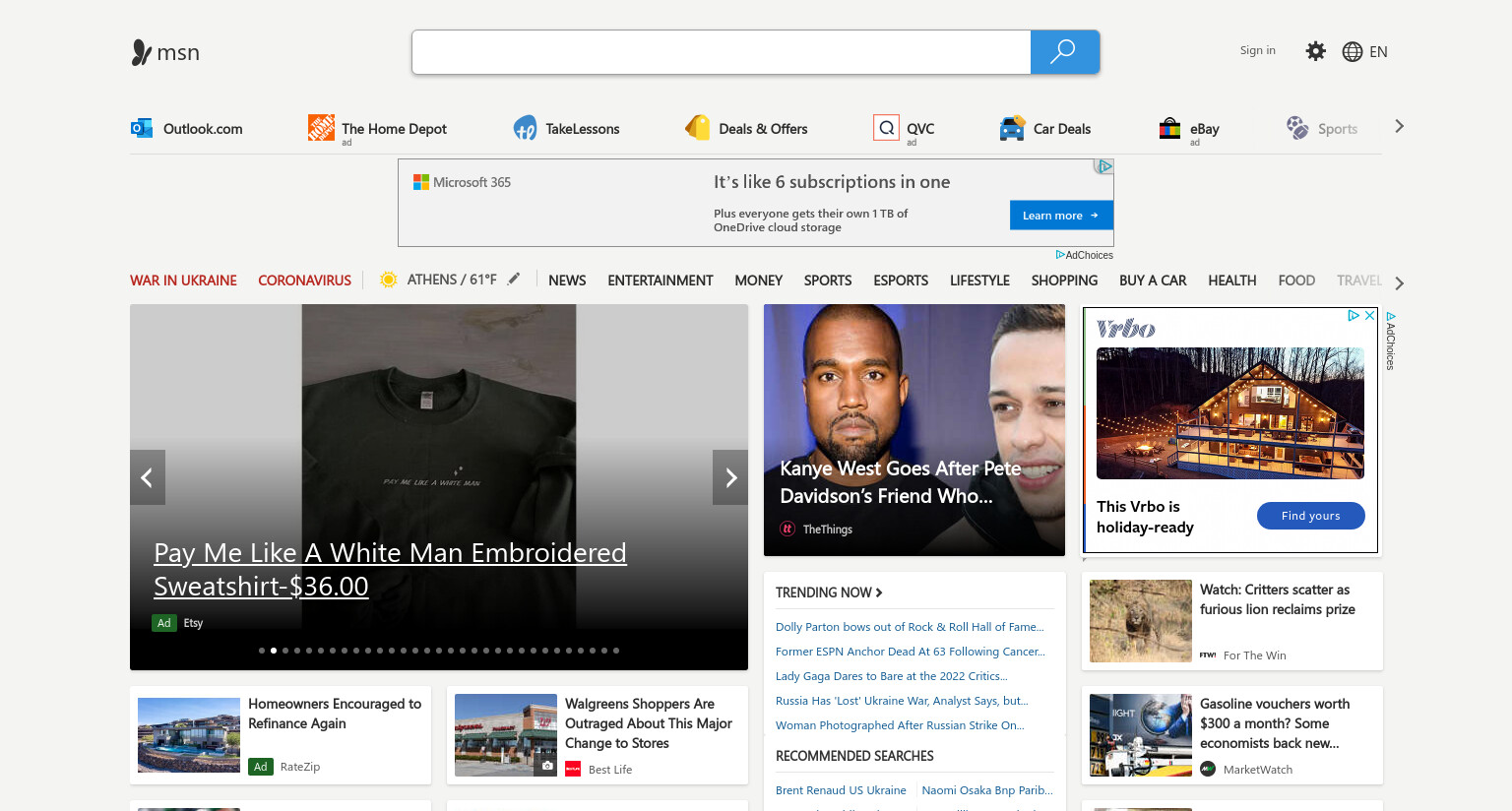
Task: Click the Car Deals car icon
Action: click(x=1012, y=128)
